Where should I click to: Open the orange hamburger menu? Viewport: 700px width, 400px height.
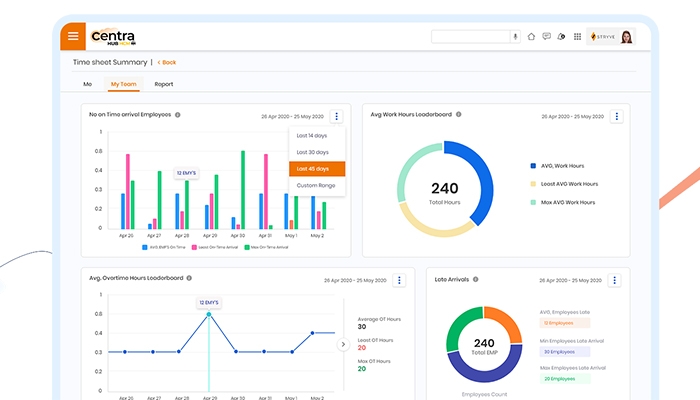73,37
